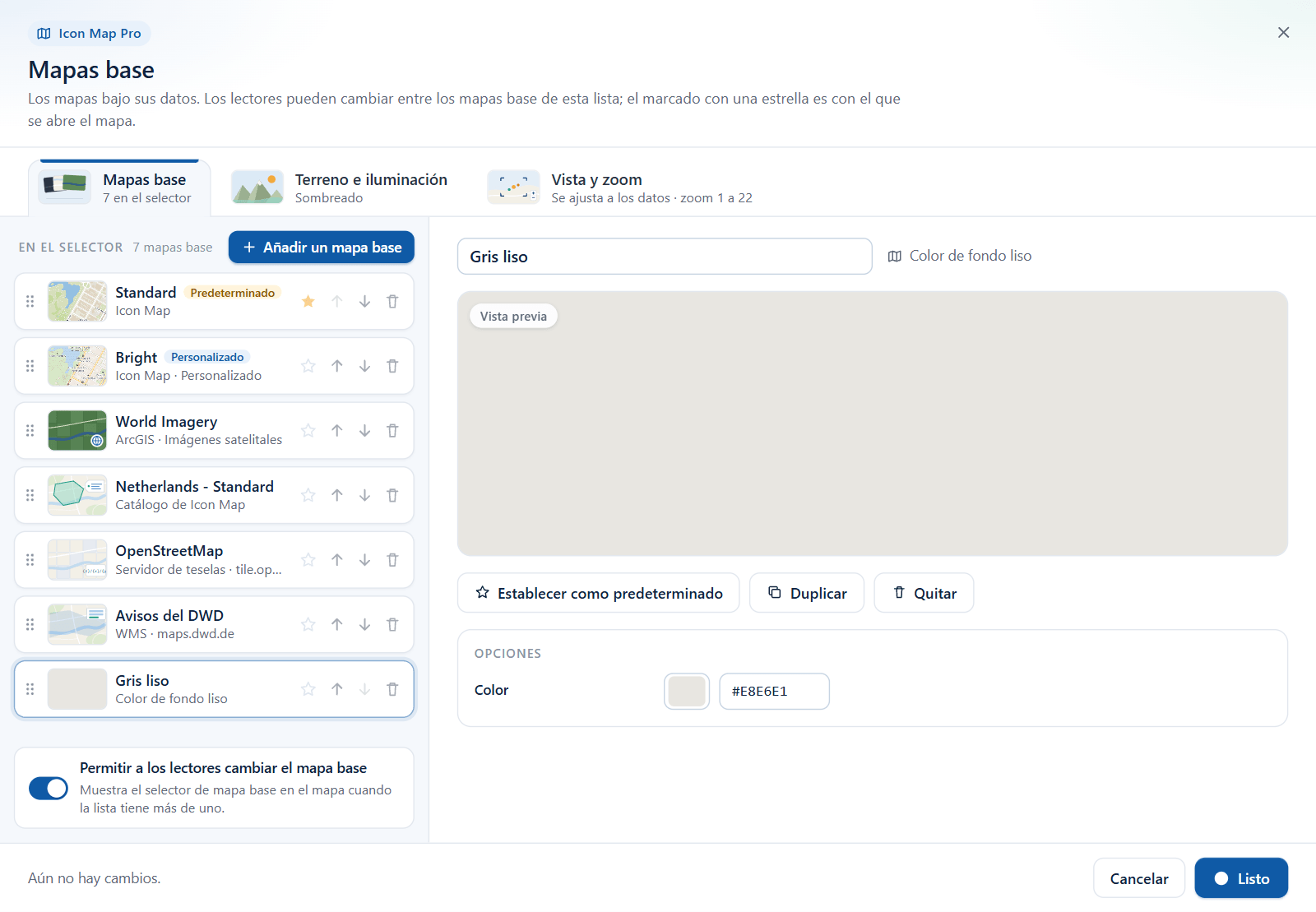The width and height of the screenshot is (1316, 912).
Task: Close the Mapas base dialog
Action: [1283, 32]
